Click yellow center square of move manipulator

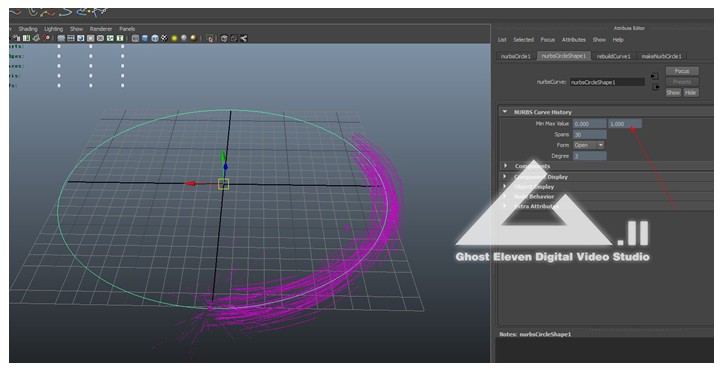pos(223,185)
